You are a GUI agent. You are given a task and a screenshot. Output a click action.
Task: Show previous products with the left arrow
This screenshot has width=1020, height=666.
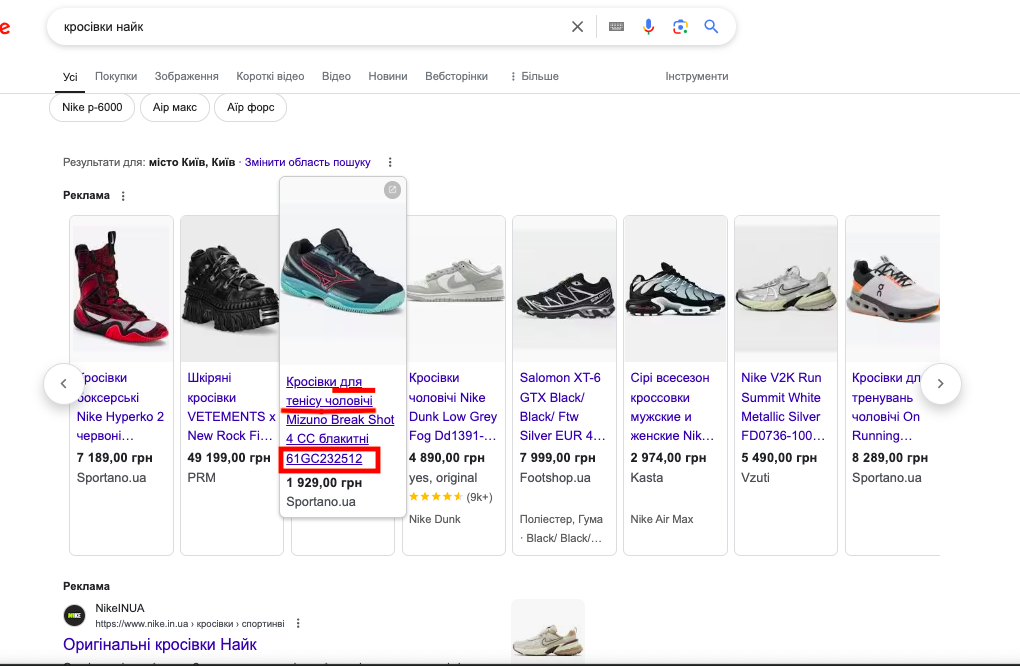click(63, 384)
